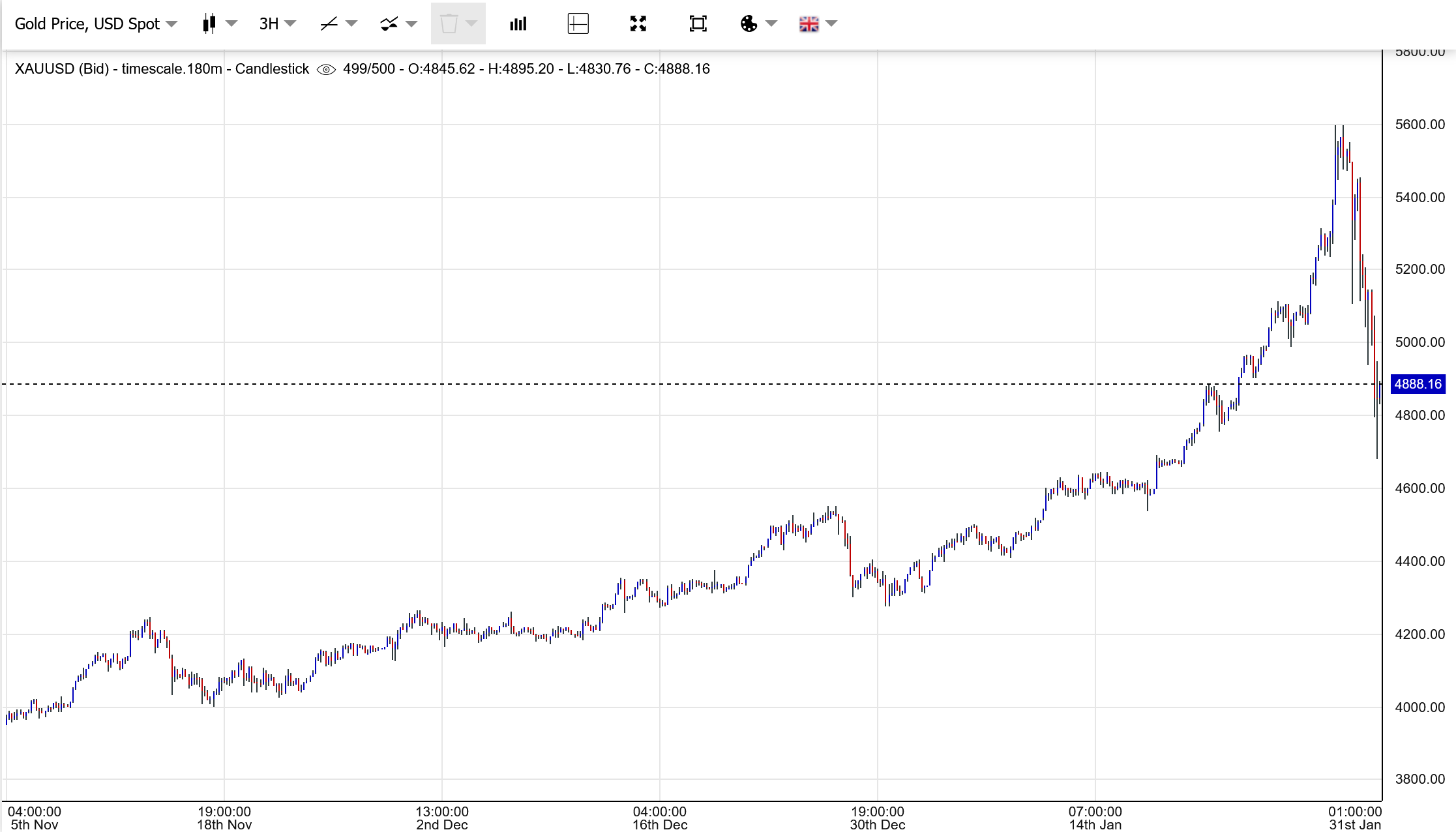Click the UK flag language icon
1456x832 pixels.
[809, 24]
